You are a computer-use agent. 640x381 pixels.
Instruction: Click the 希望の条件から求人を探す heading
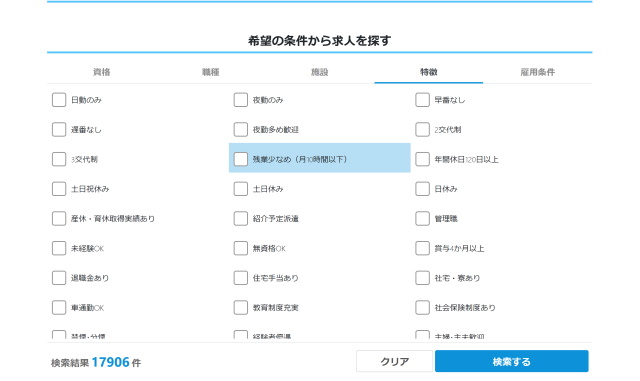pyautogui.click(x=320, y=41)
